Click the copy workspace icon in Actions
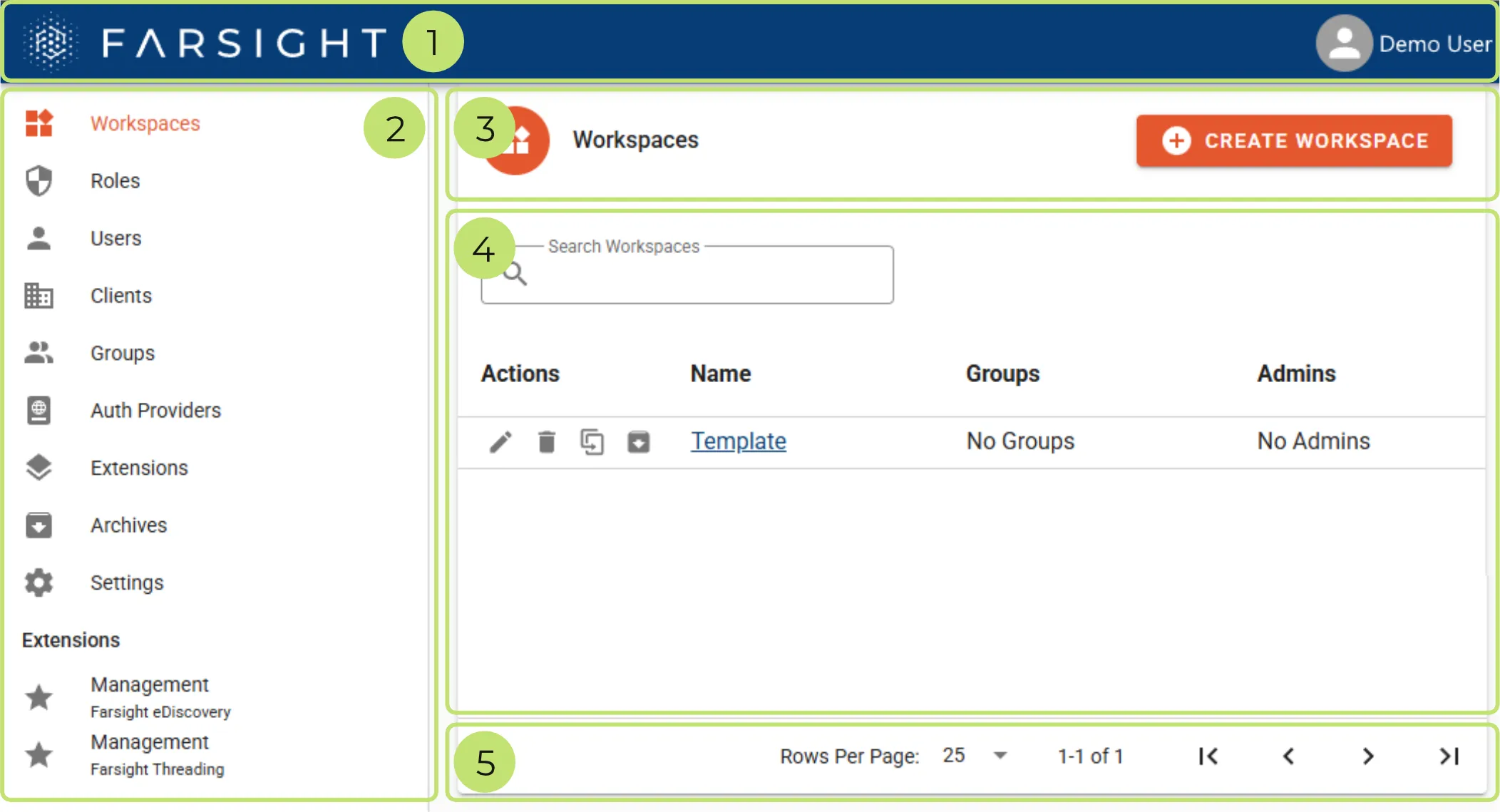The width and height of the screenshot is (1500, 812). [592, 442]
